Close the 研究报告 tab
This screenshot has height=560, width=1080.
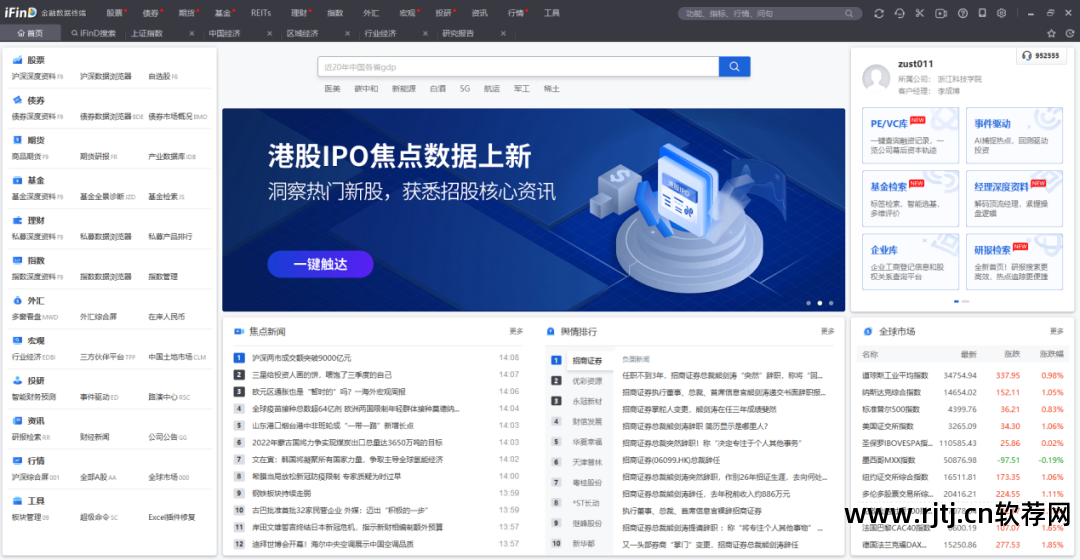coord(503,33)
